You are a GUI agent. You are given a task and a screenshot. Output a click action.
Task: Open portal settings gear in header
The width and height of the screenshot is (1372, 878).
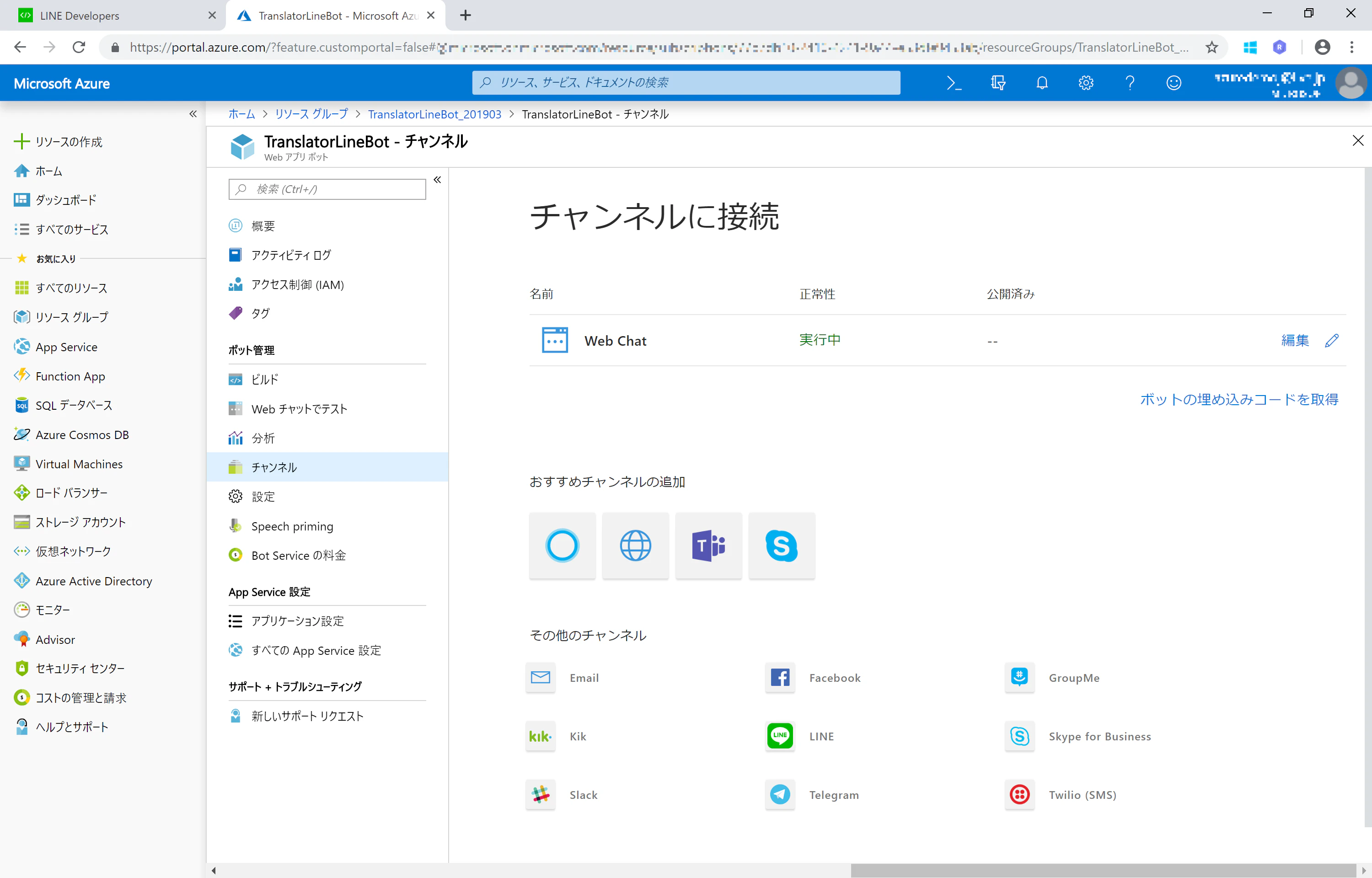point(1085,83)
